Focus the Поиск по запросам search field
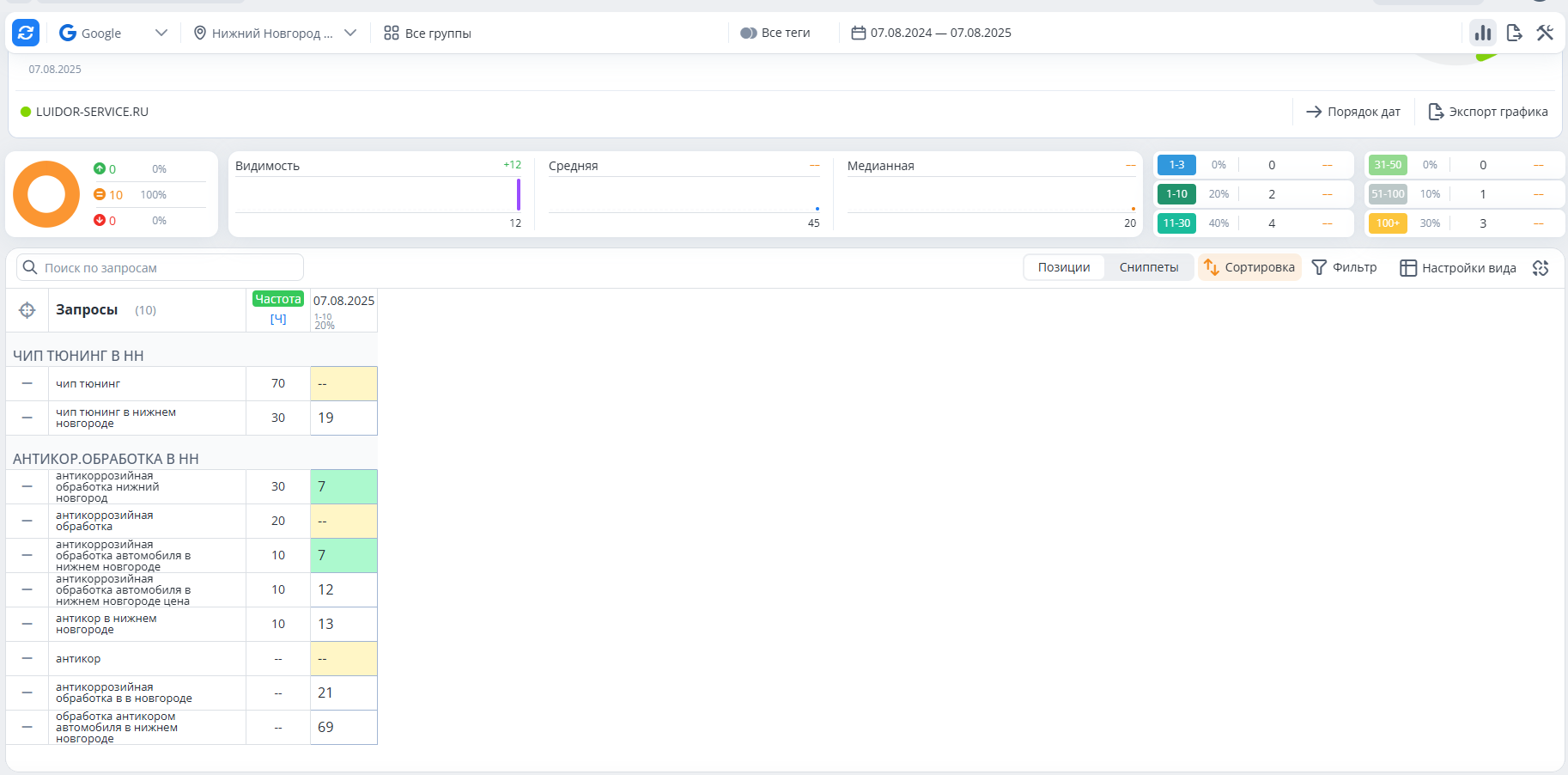1568x775 pixels. [x=160, y=267]
